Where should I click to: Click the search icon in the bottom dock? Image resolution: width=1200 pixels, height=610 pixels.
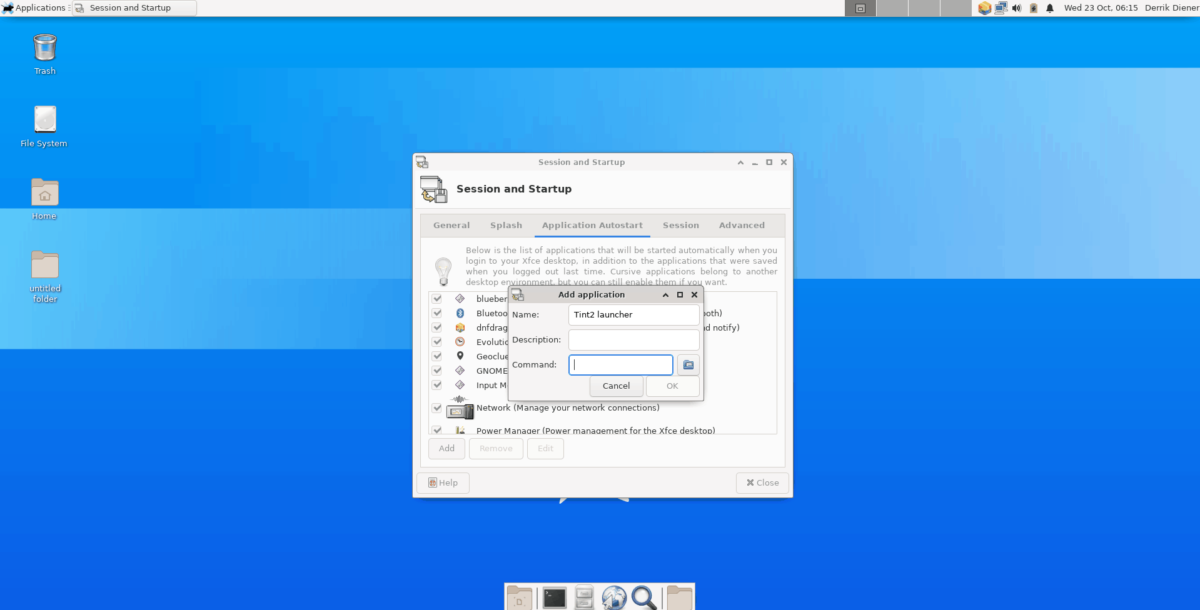tap(643, 598)
